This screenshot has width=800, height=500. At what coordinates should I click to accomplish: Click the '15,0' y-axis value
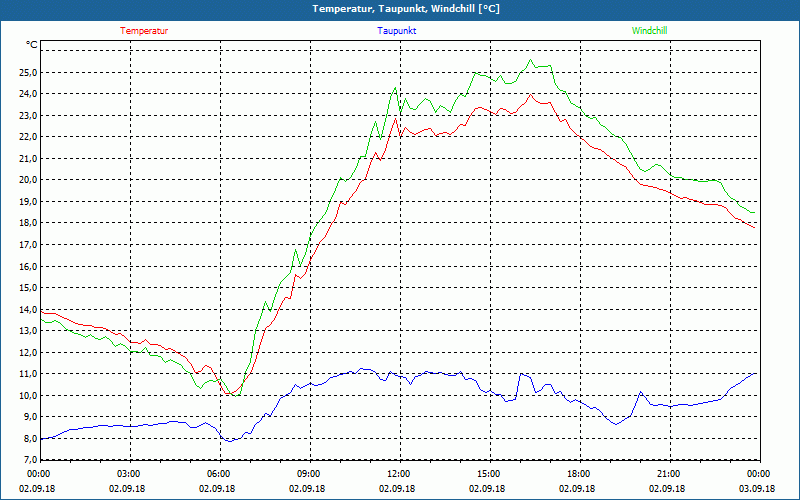point(29,288)
